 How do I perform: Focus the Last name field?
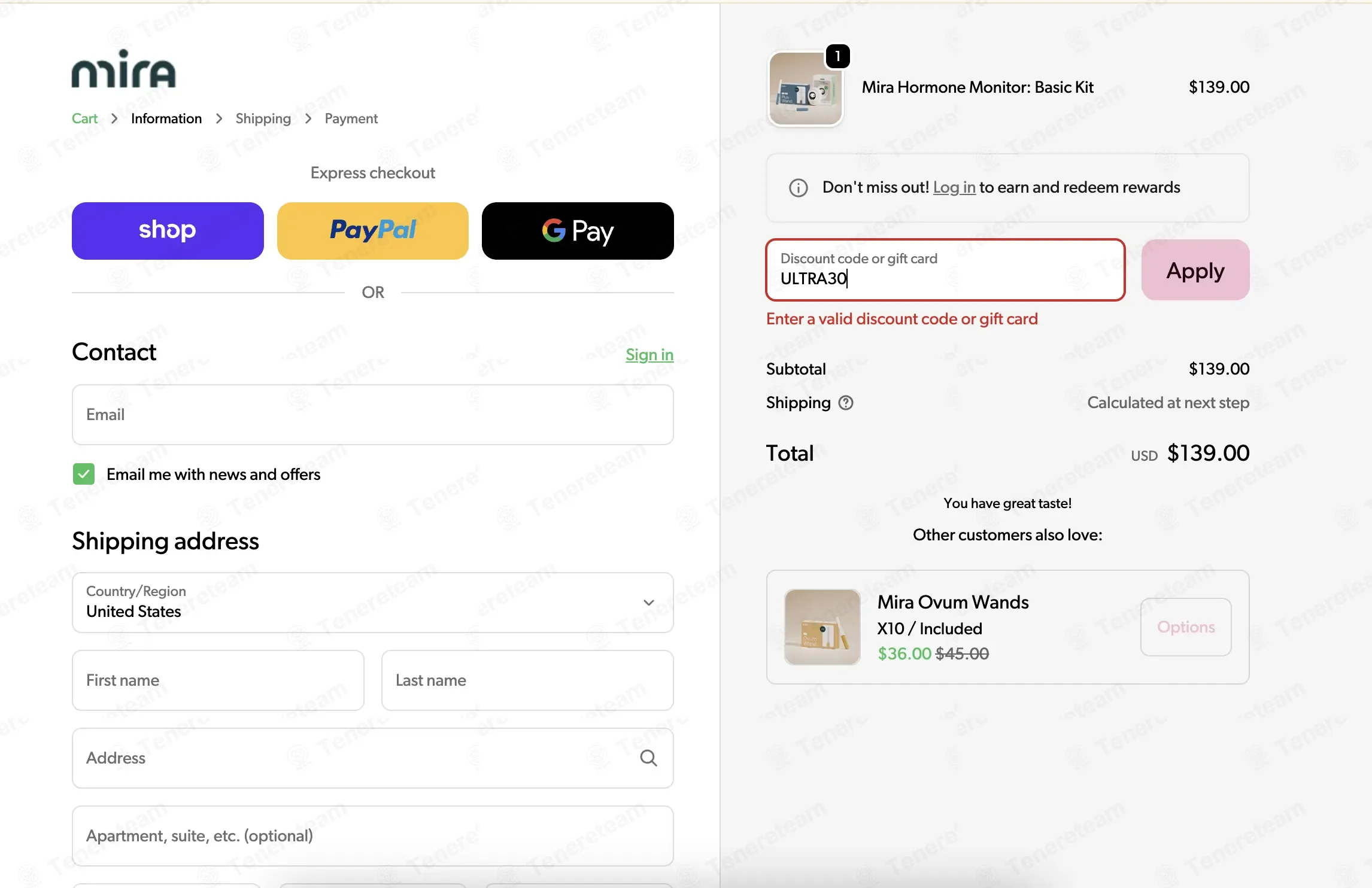(527, 680)
